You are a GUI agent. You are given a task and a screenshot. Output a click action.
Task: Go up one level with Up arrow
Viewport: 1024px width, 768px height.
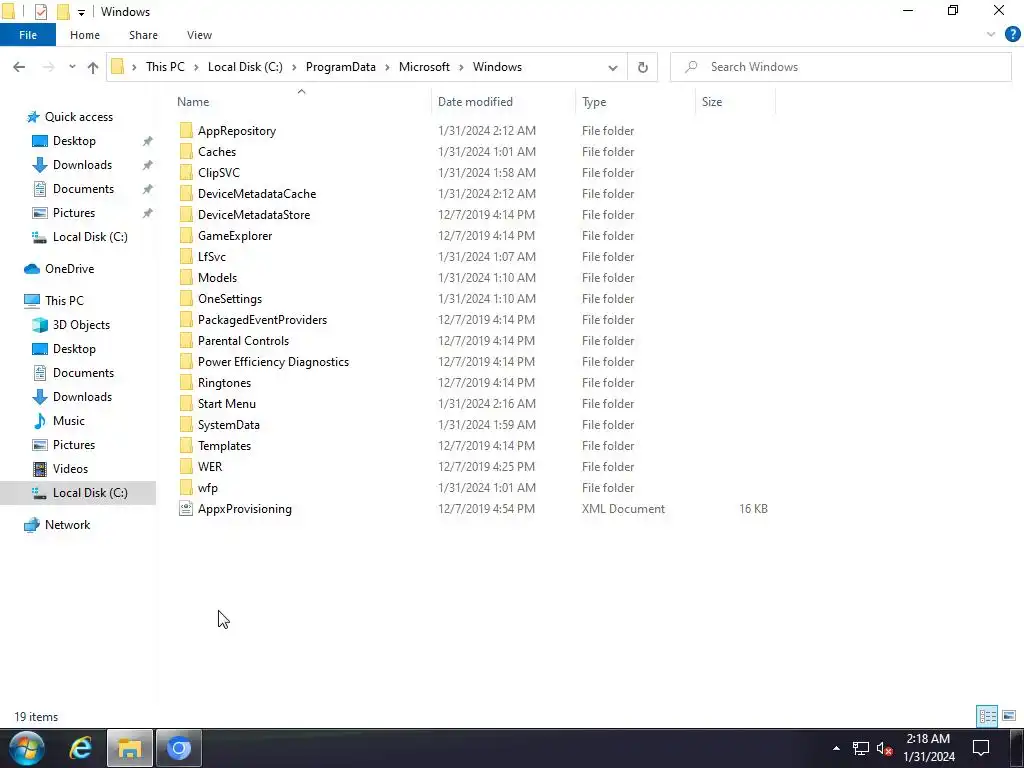coord(93,67)
